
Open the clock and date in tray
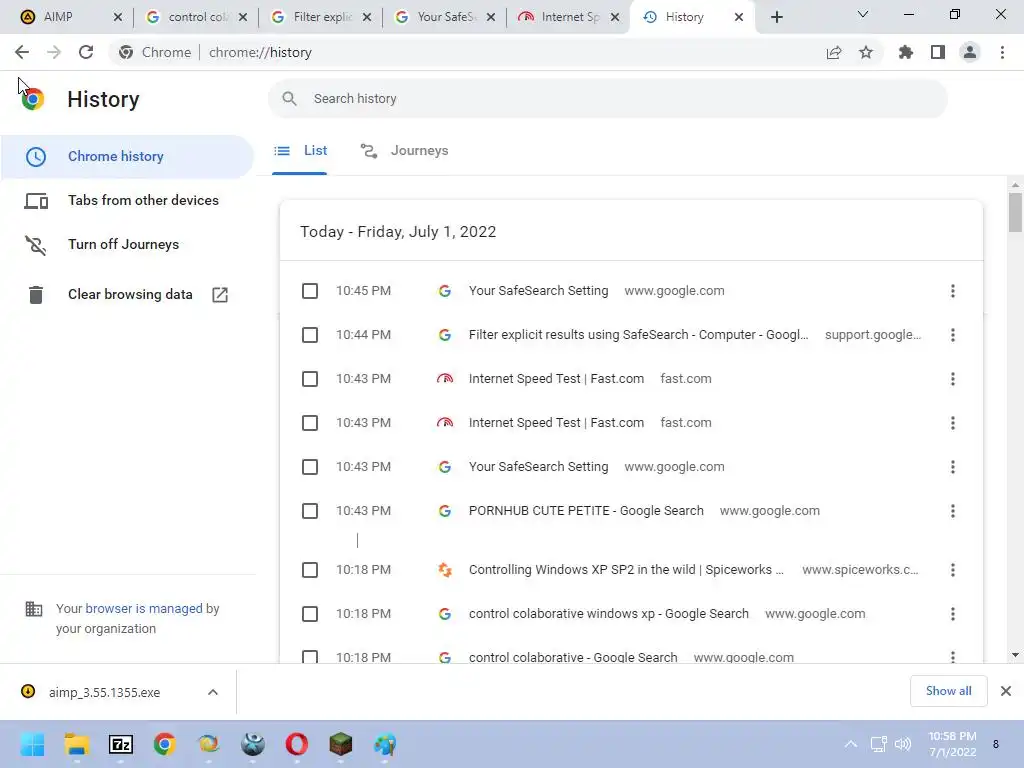coord(952,744)
